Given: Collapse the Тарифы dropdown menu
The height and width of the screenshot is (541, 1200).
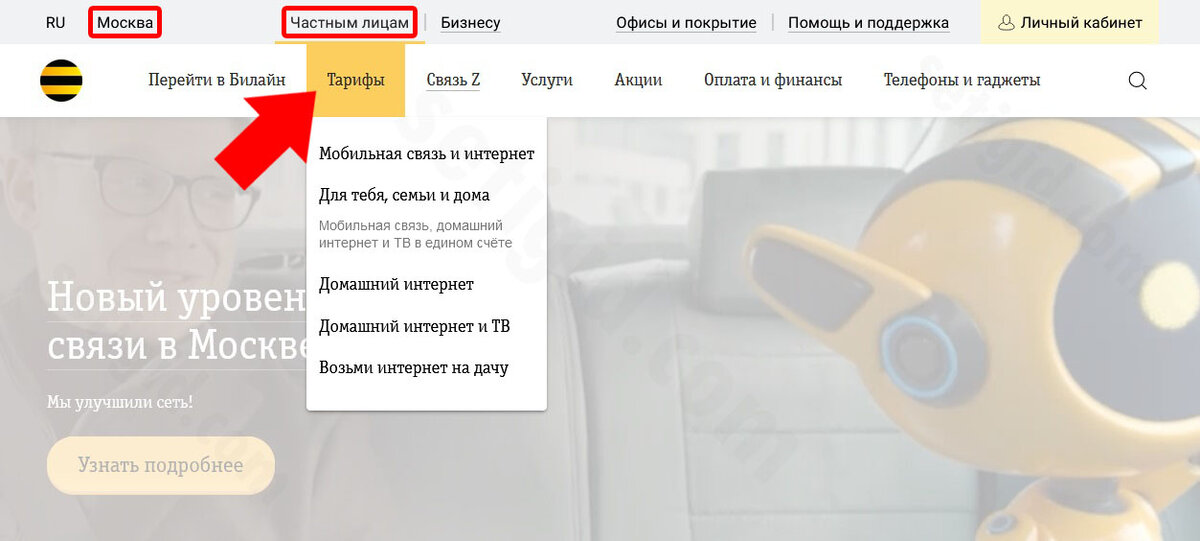Looking at the screenshot, I should (356, 80).
